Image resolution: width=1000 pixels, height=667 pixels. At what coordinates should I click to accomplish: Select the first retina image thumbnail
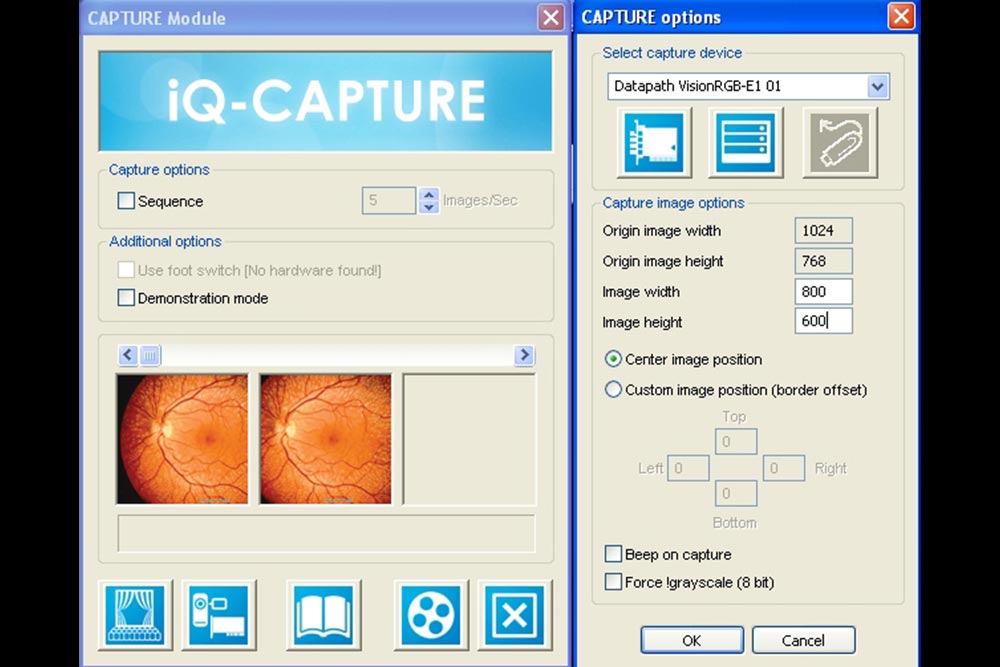click(x=182, y=439)
